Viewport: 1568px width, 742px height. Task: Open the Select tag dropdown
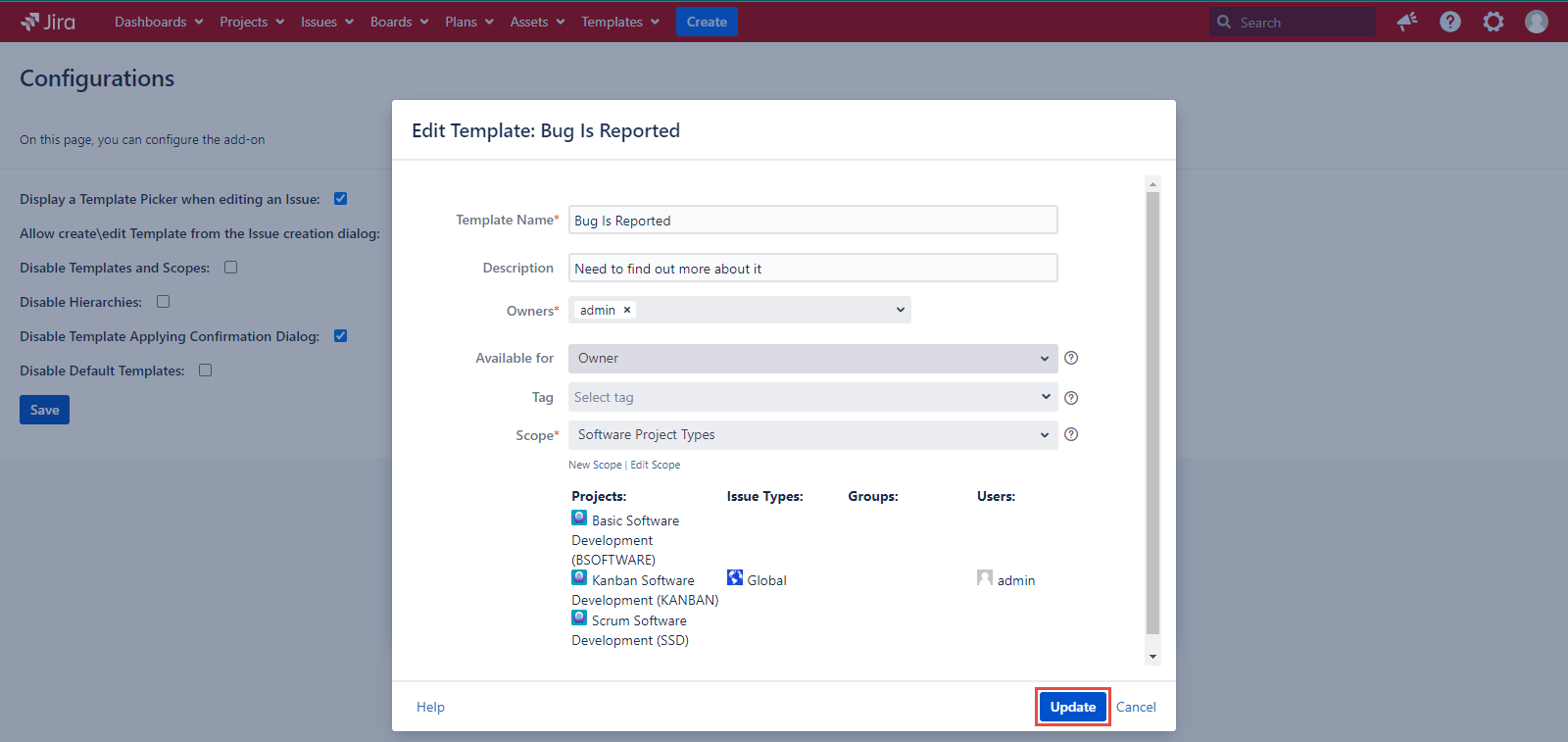tap(812, 397)
